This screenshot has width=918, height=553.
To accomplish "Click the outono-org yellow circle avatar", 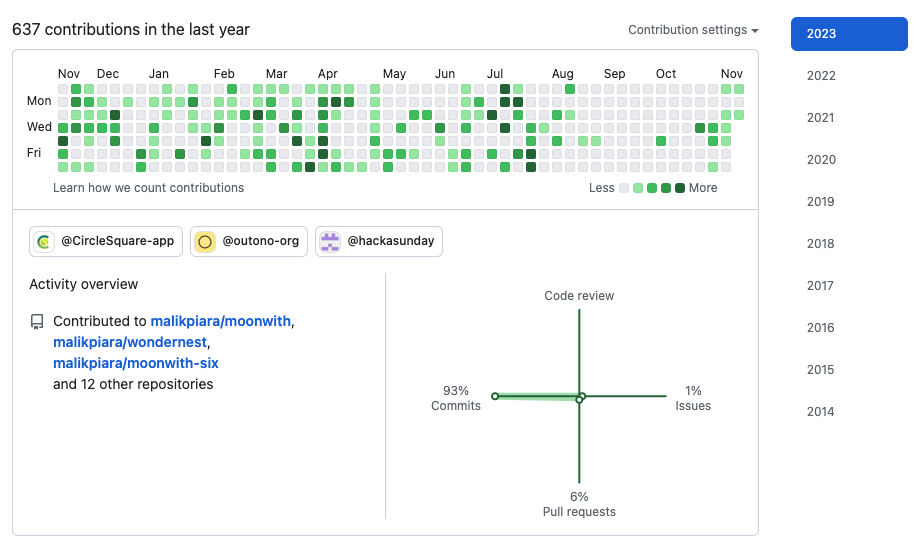I will [205, 241].
